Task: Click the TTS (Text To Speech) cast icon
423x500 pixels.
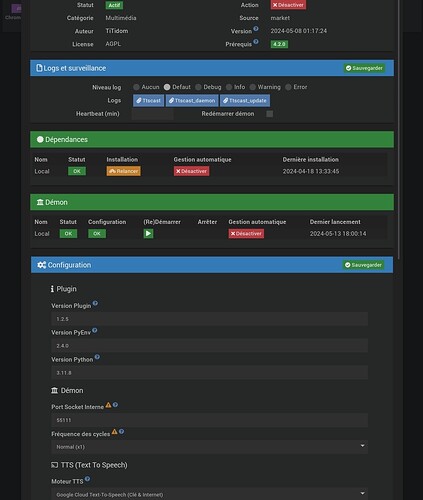Action: [54, 465]
